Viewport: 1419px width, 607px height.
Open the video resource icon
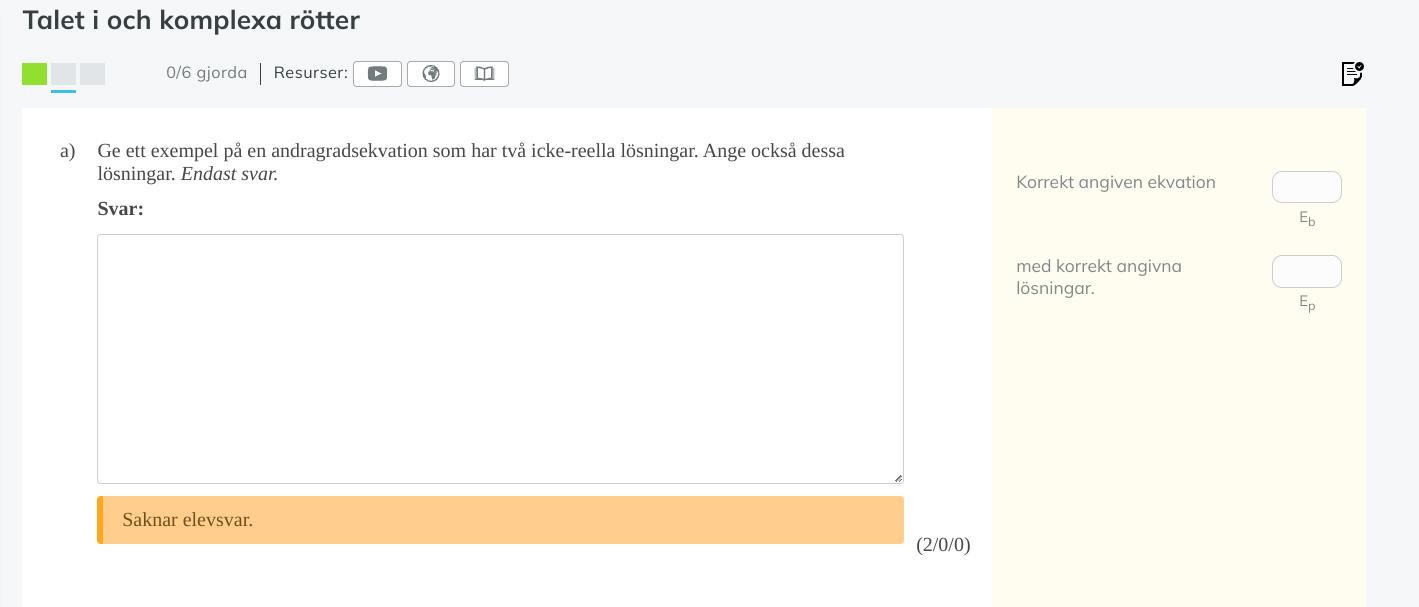click(x=377, y=74)
